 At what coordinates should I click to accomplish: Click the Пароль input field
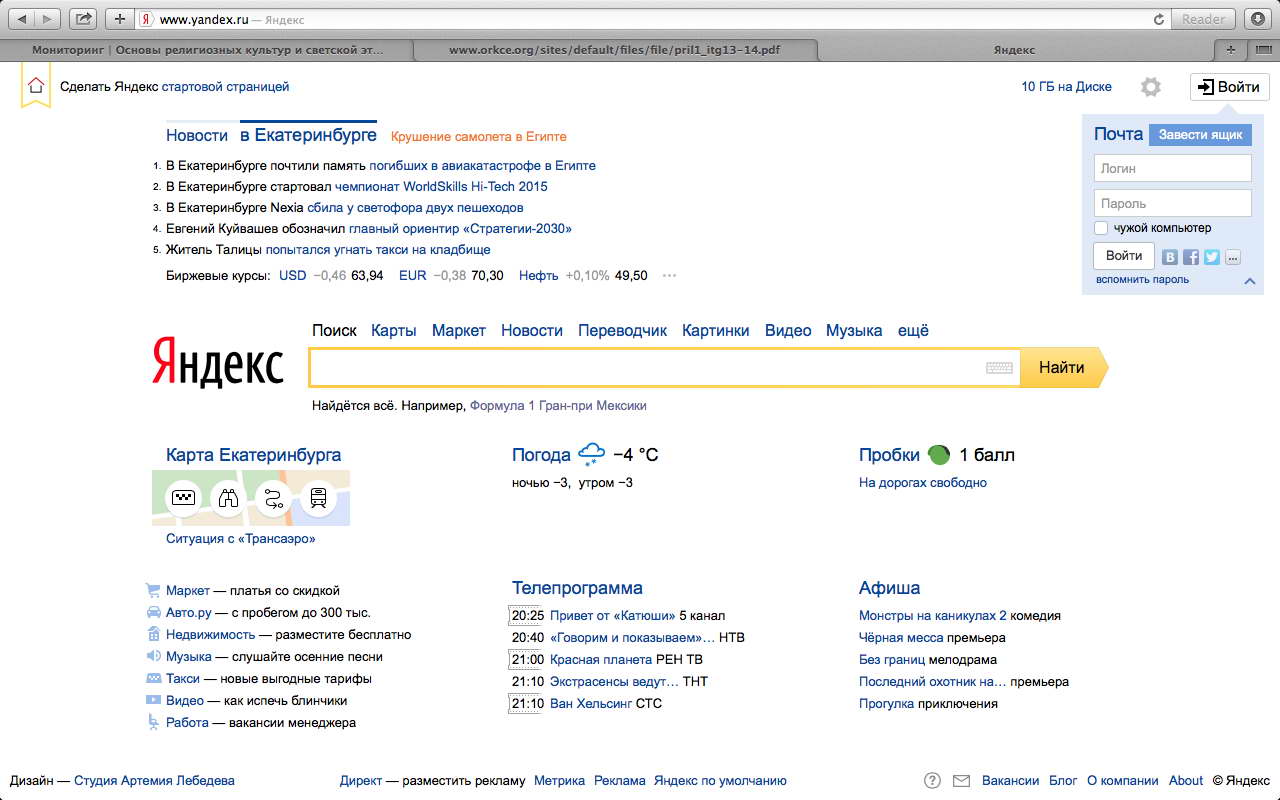point(1172,203)
